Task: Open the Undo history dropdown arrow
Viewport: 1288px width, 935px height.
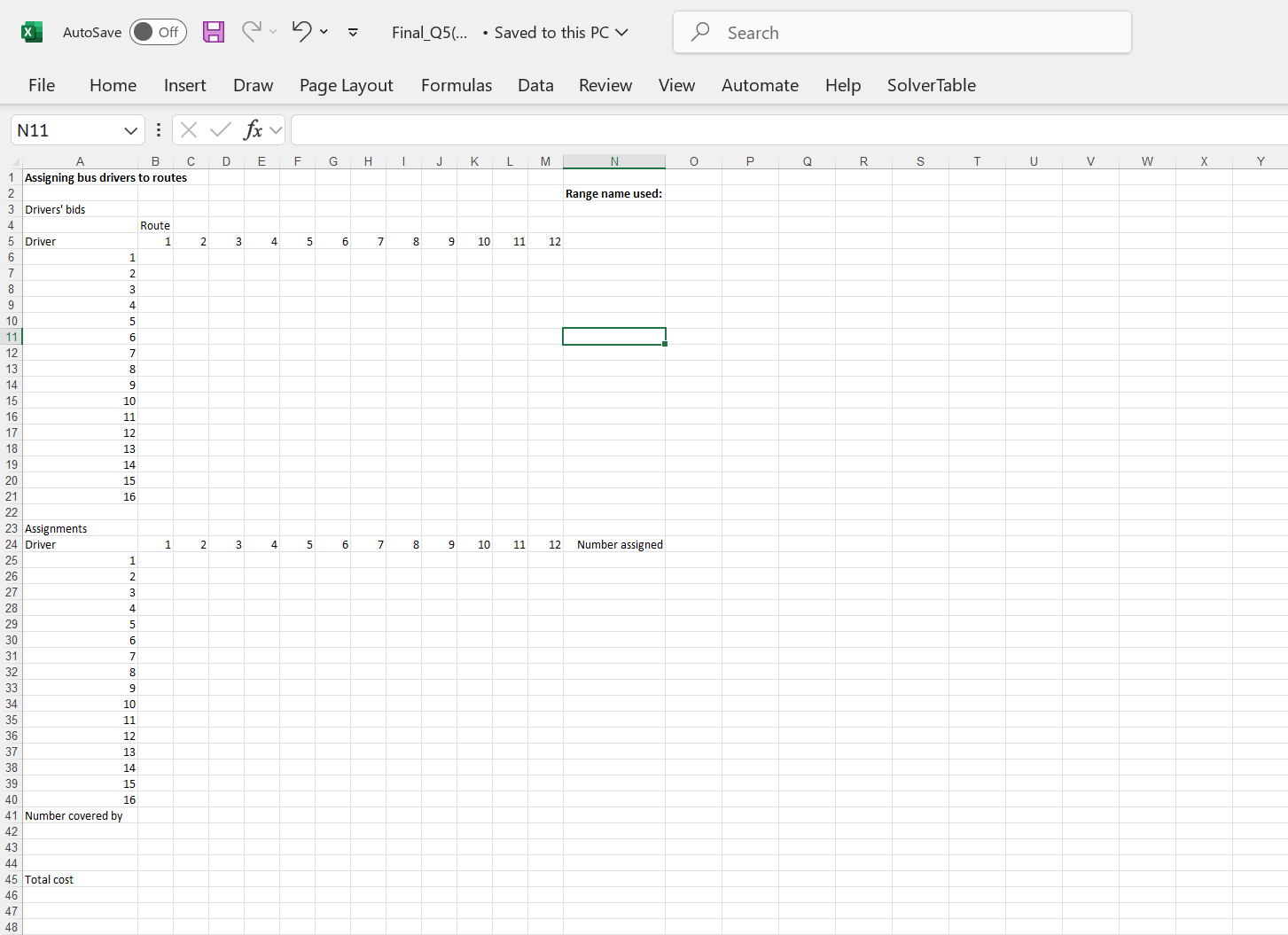Action: click(324, 32)
